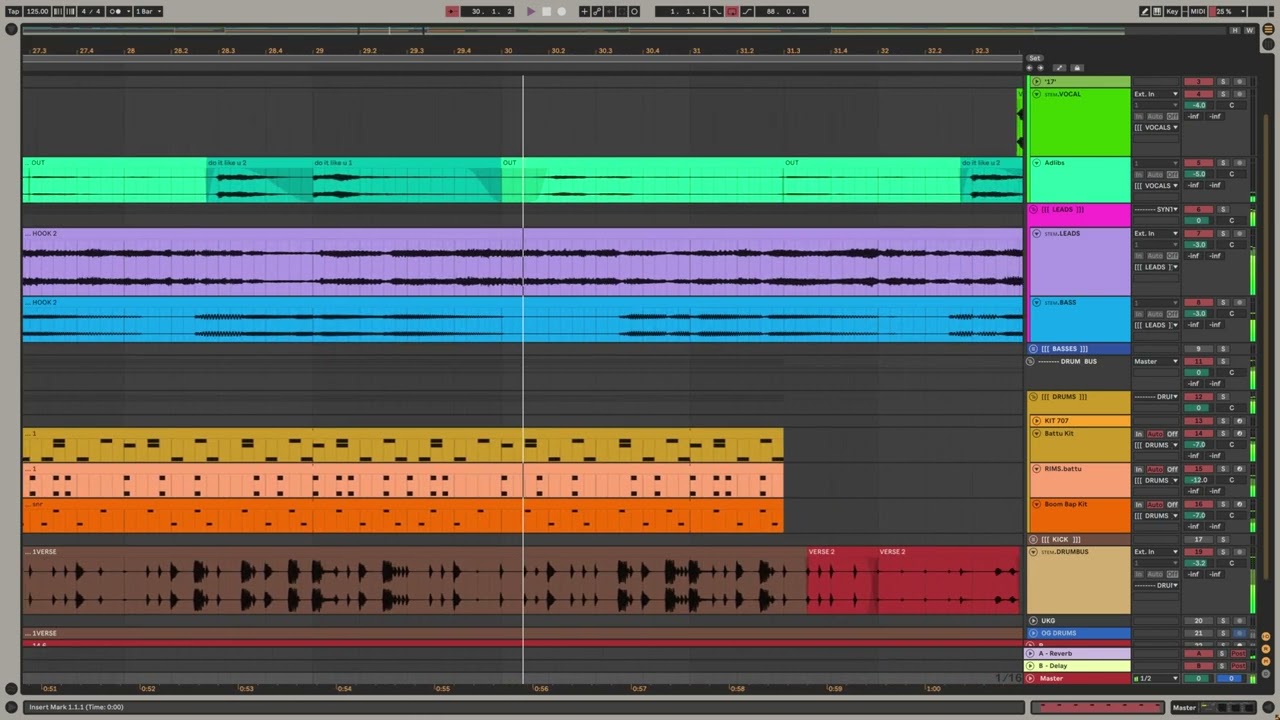Set Boom Bap Kit monitor to Off
The width and height of the screenshot is (1280, 720).
1173,505
